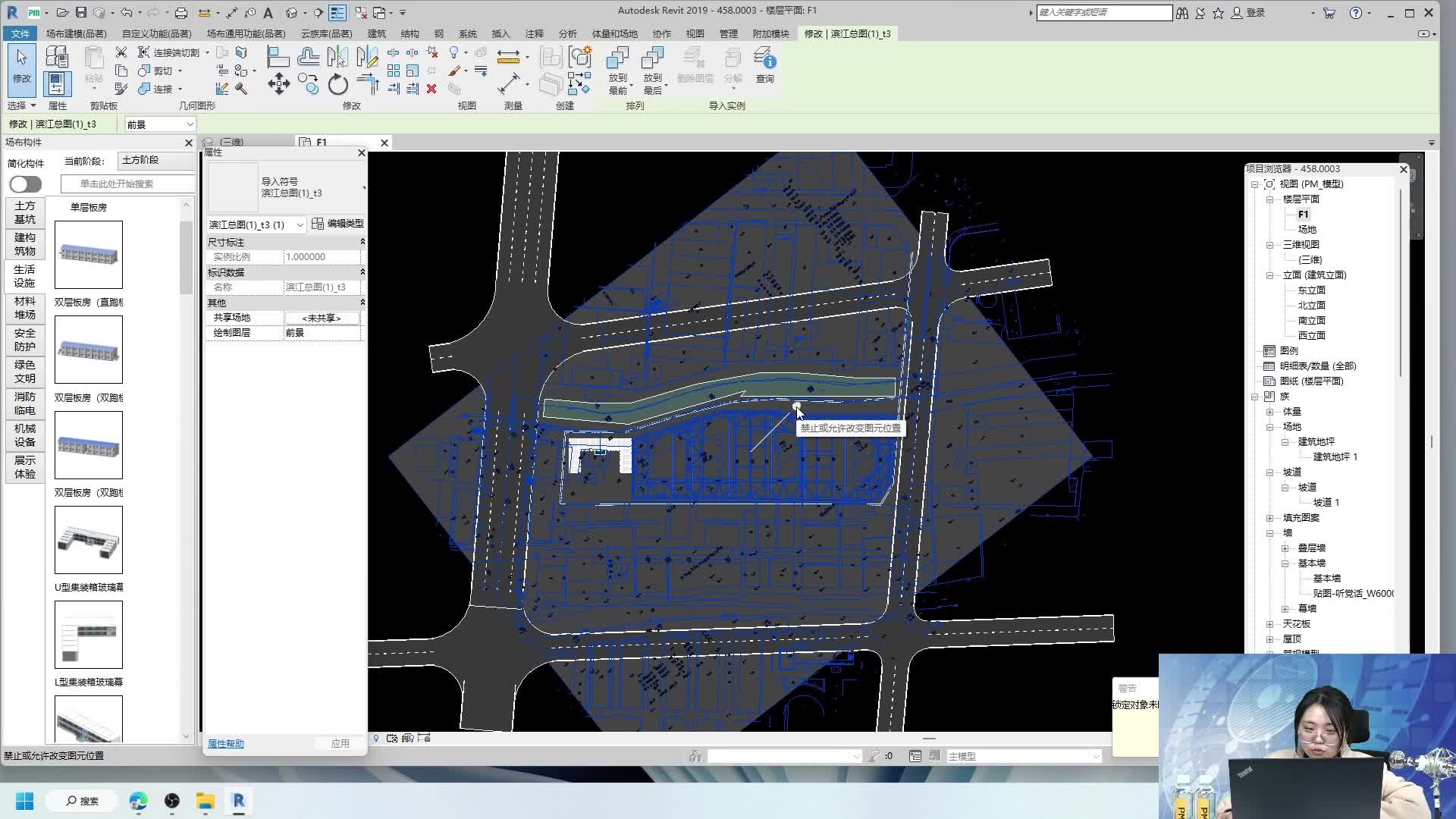Click the Trim/Extend to Corner icon
The height and width of the screenshot is (819, 1456).
367,83
